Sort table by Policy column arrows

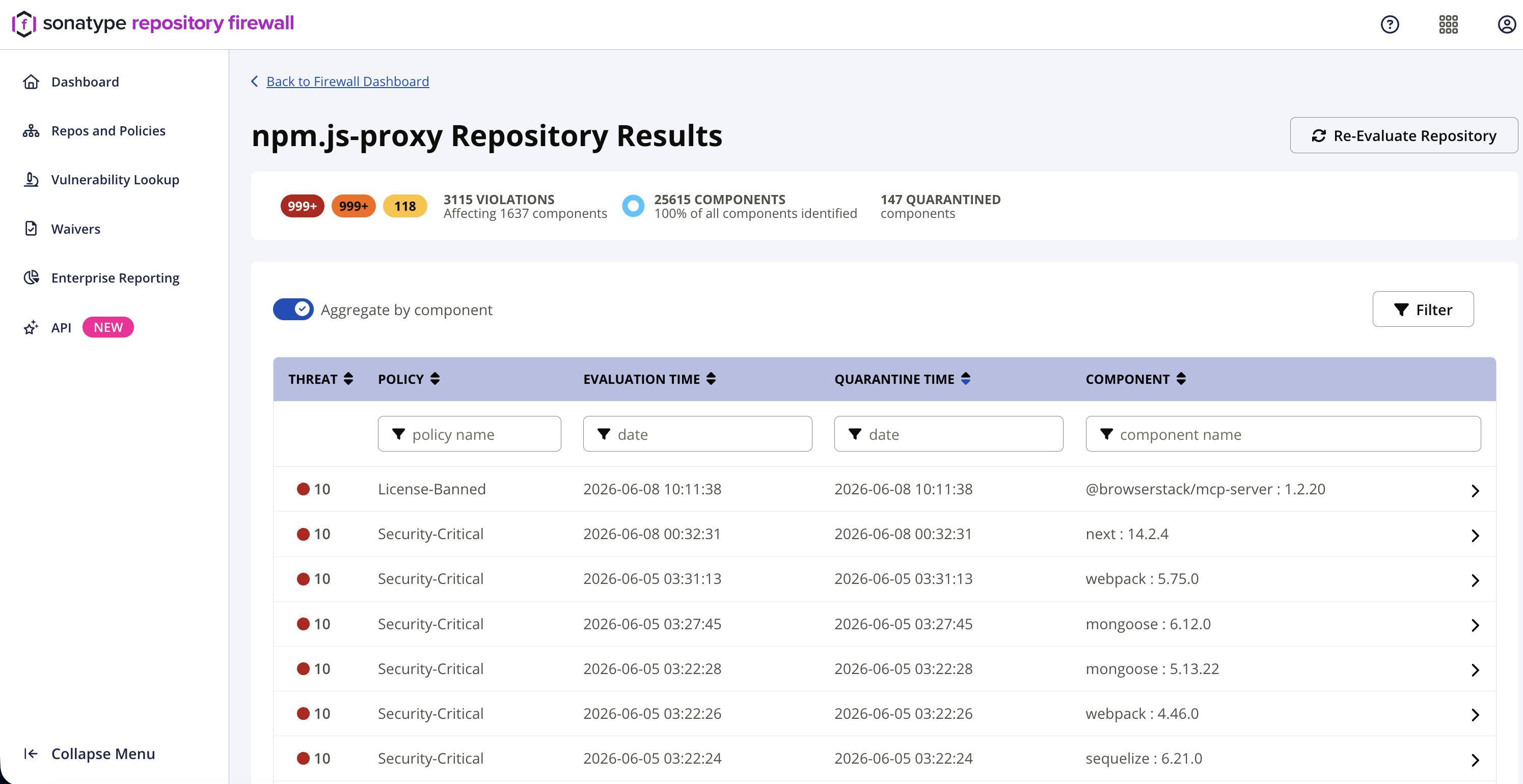[434, 379]
